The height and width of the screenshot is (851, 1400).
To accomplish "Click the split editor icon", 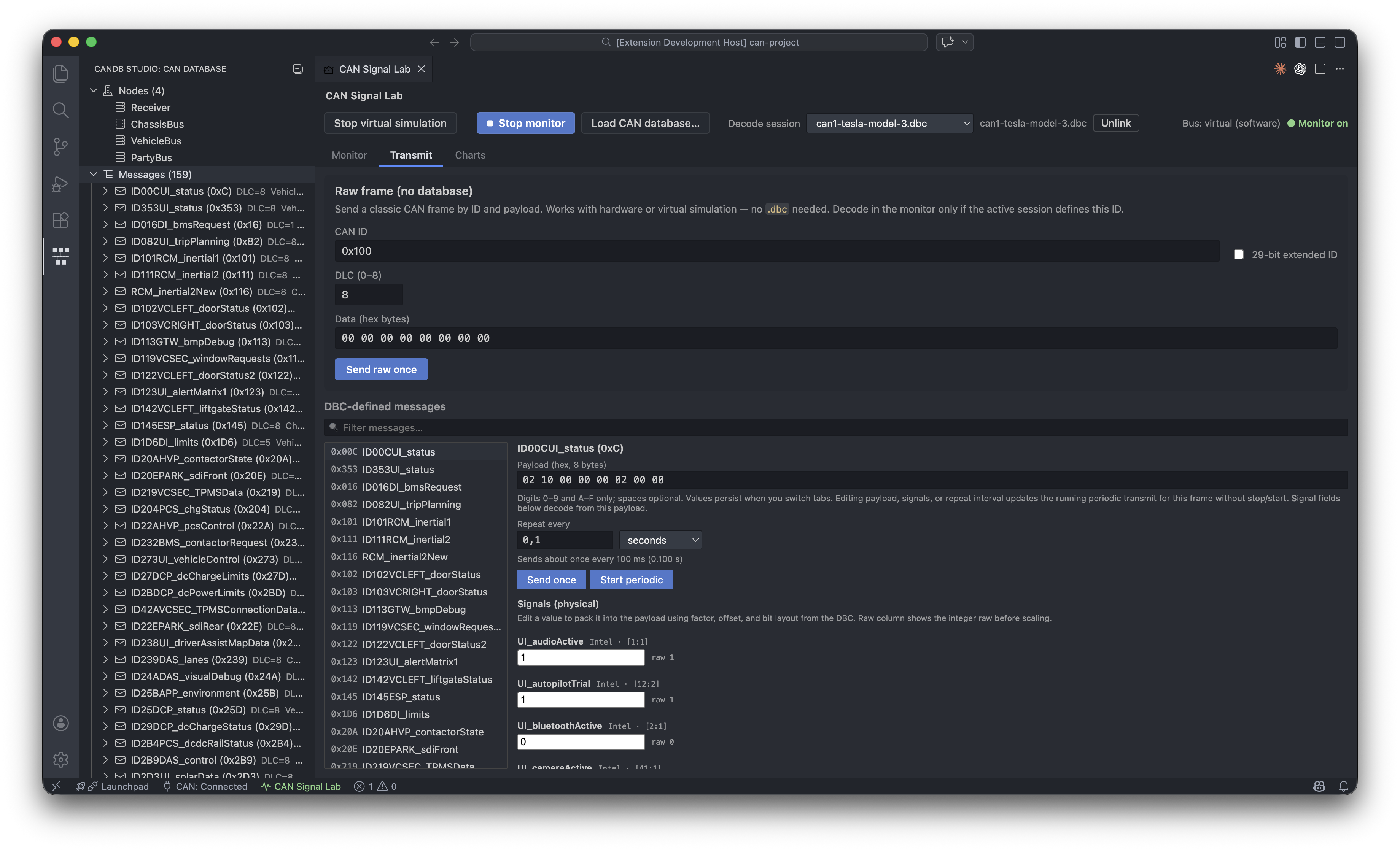I will click(x=1320, y=69).
